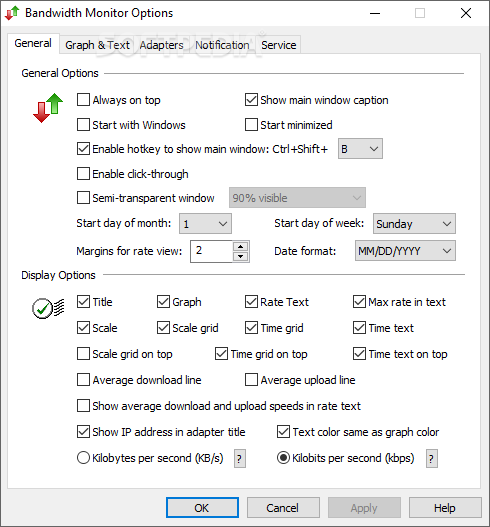Click the checkmark Display Options icon

click(48, 308)
